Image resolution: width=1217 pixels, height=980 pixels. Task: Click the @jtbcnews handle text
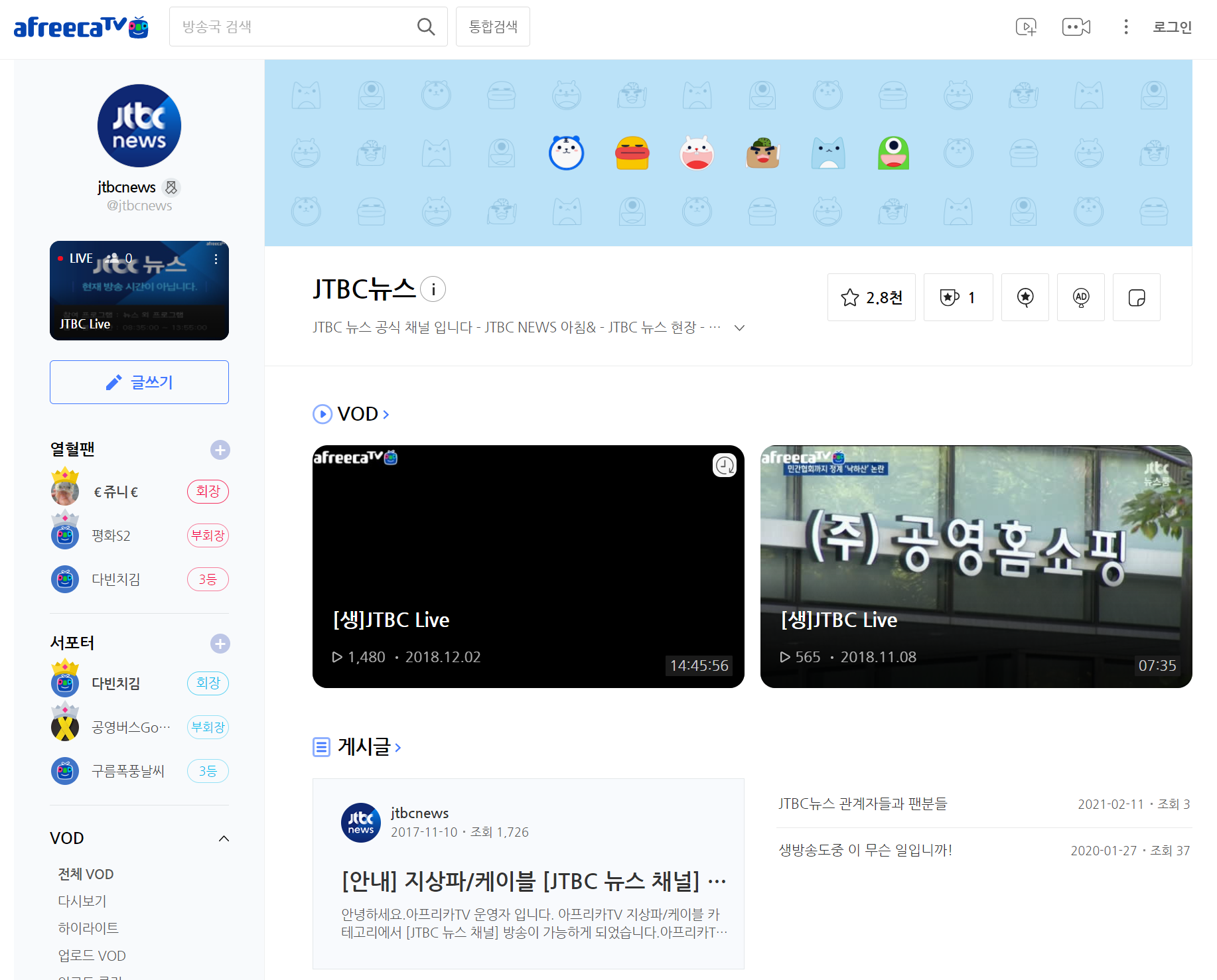139,206
